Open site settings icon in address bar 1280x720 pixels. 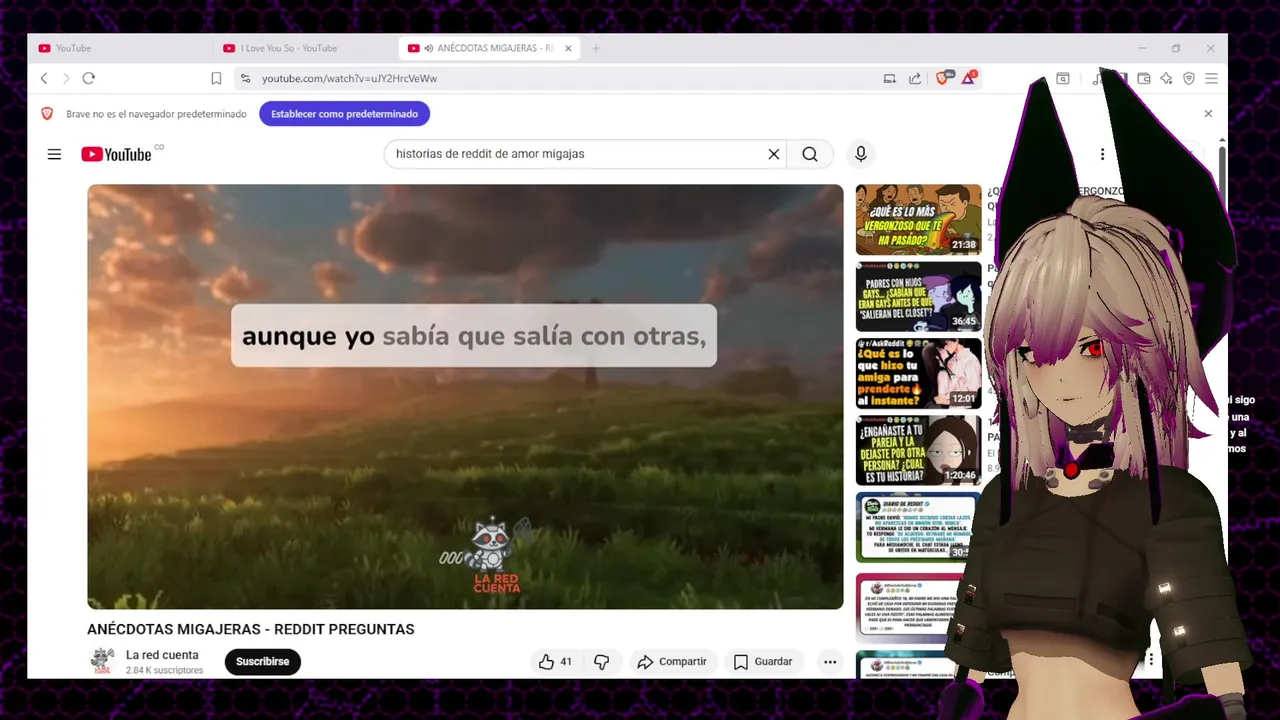(245, 78)
